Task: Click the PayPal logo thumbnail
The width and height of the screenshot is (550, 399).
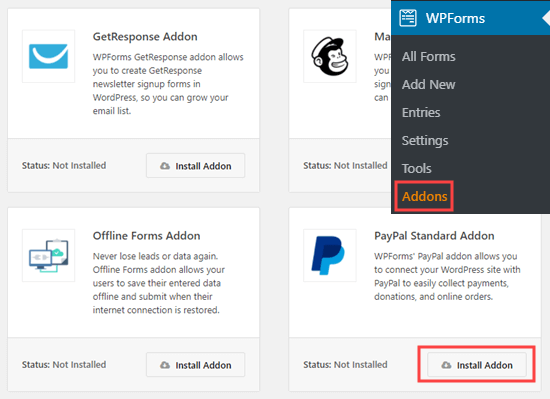Action: [328, 255]
